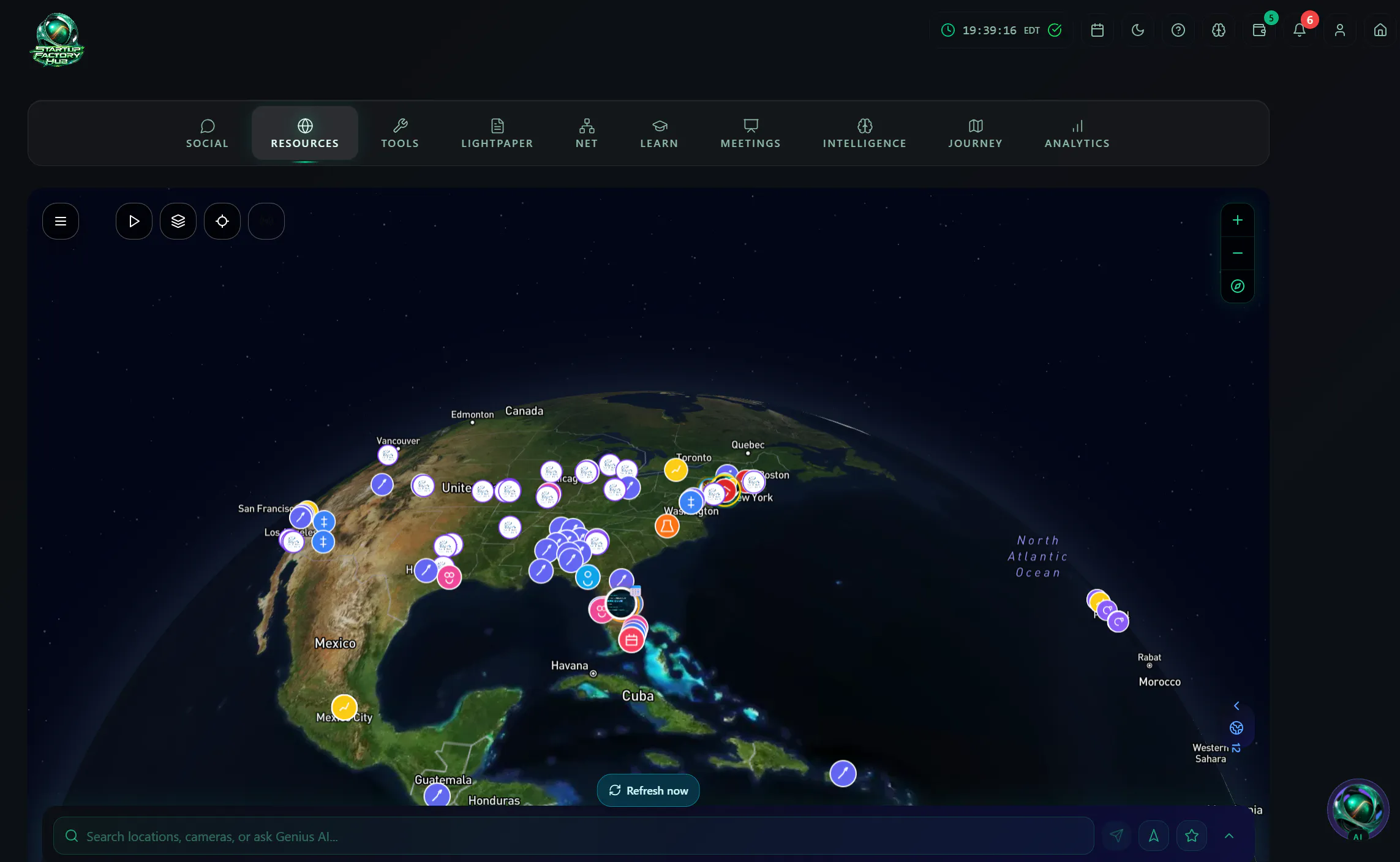This screenshot has width=1400, height=862.
Task: Zoom in the map with plus
Action: pyautogui.click(x=1237, y=220)
